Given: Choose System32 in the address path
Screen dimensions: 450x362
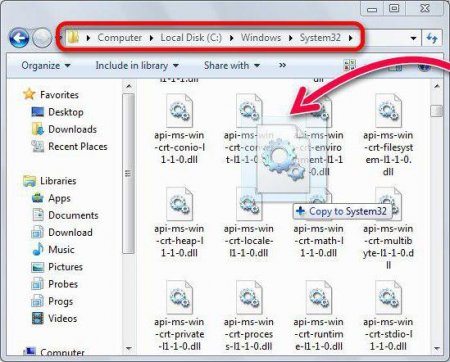Looking at the screenshot, I should click(320, 38).
